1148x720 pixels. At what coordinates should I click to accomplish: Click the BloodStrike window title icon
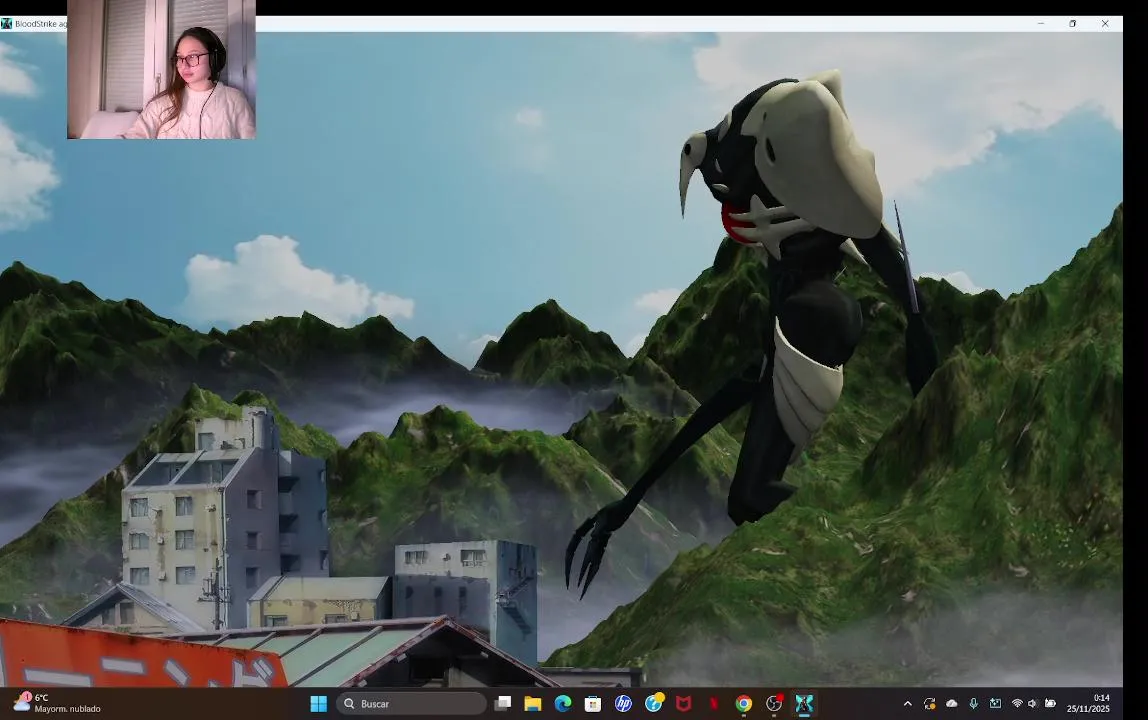click(x=7, y=23)
